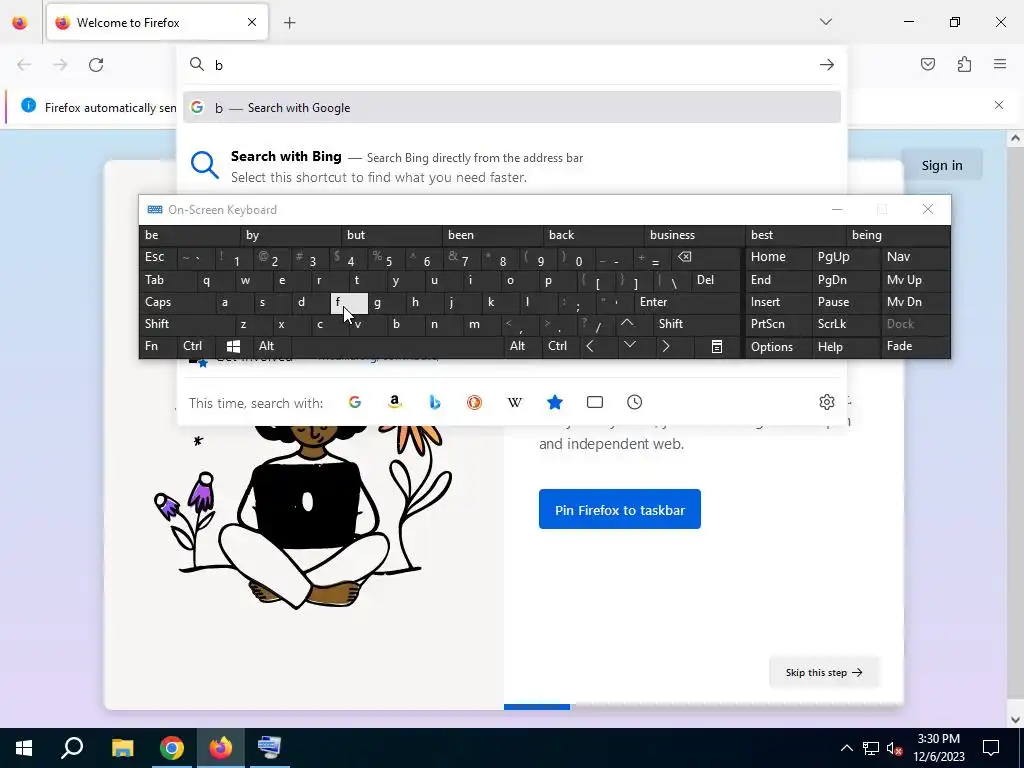Image resolution: width=1024 pixels, height=768 pixels.
Task: Reload the current Firefox page
Action: pyautogui.click(x=96, y=65)
